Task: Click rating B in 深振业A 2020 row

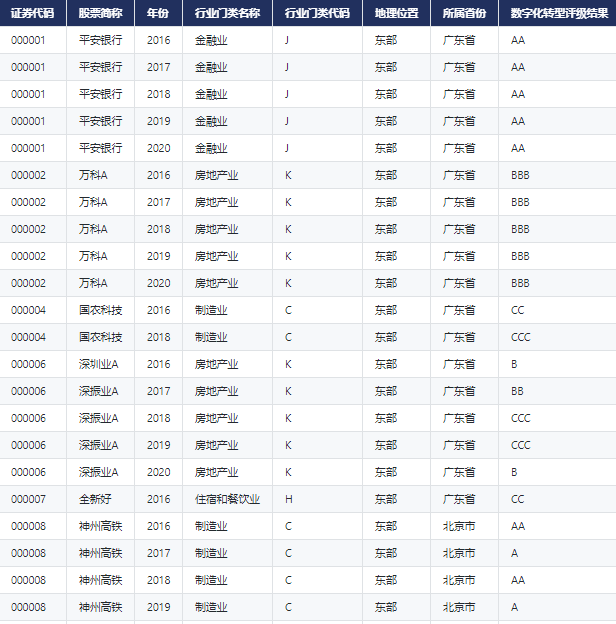Action: 514,472
